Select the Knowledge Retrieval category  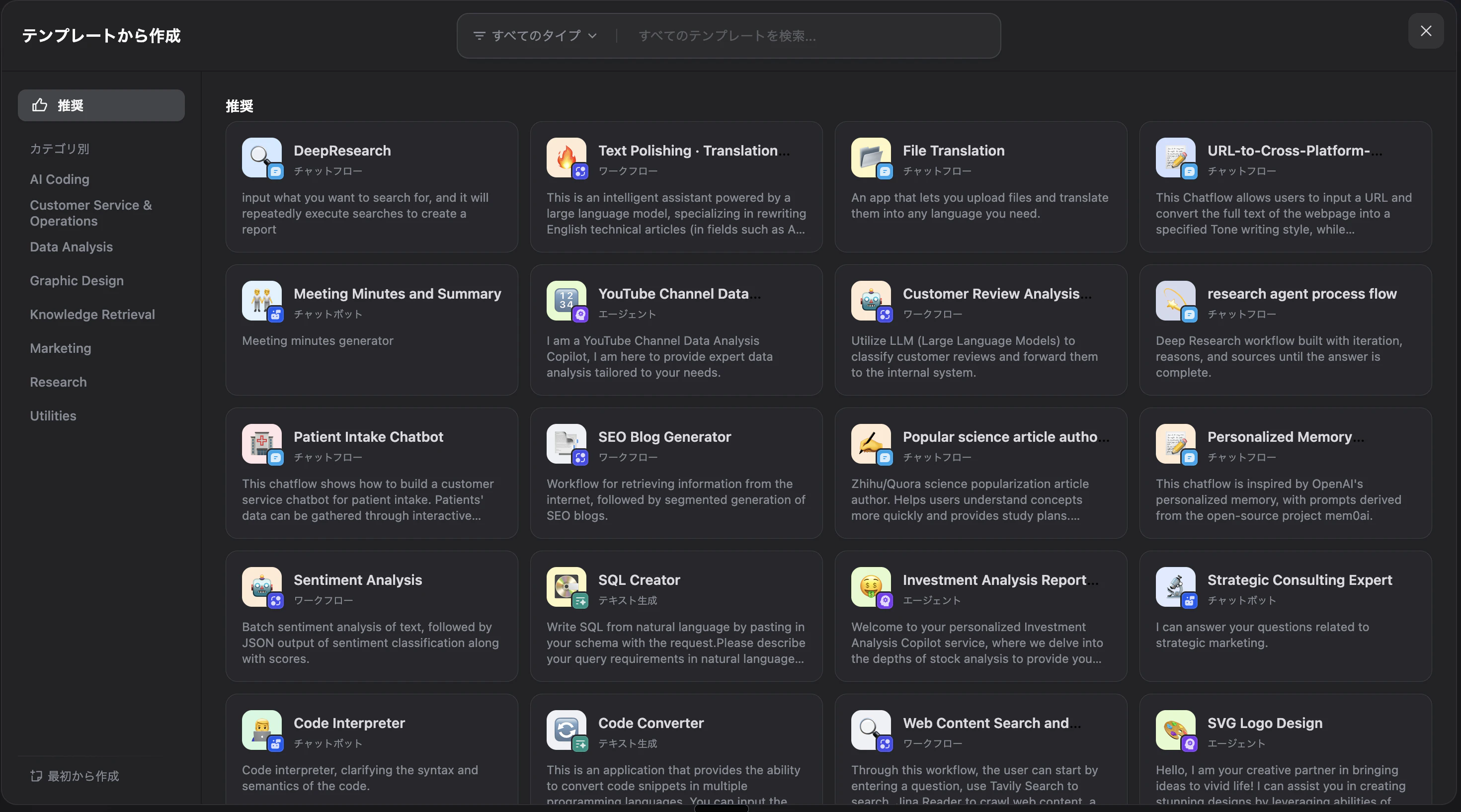(92, 314)
